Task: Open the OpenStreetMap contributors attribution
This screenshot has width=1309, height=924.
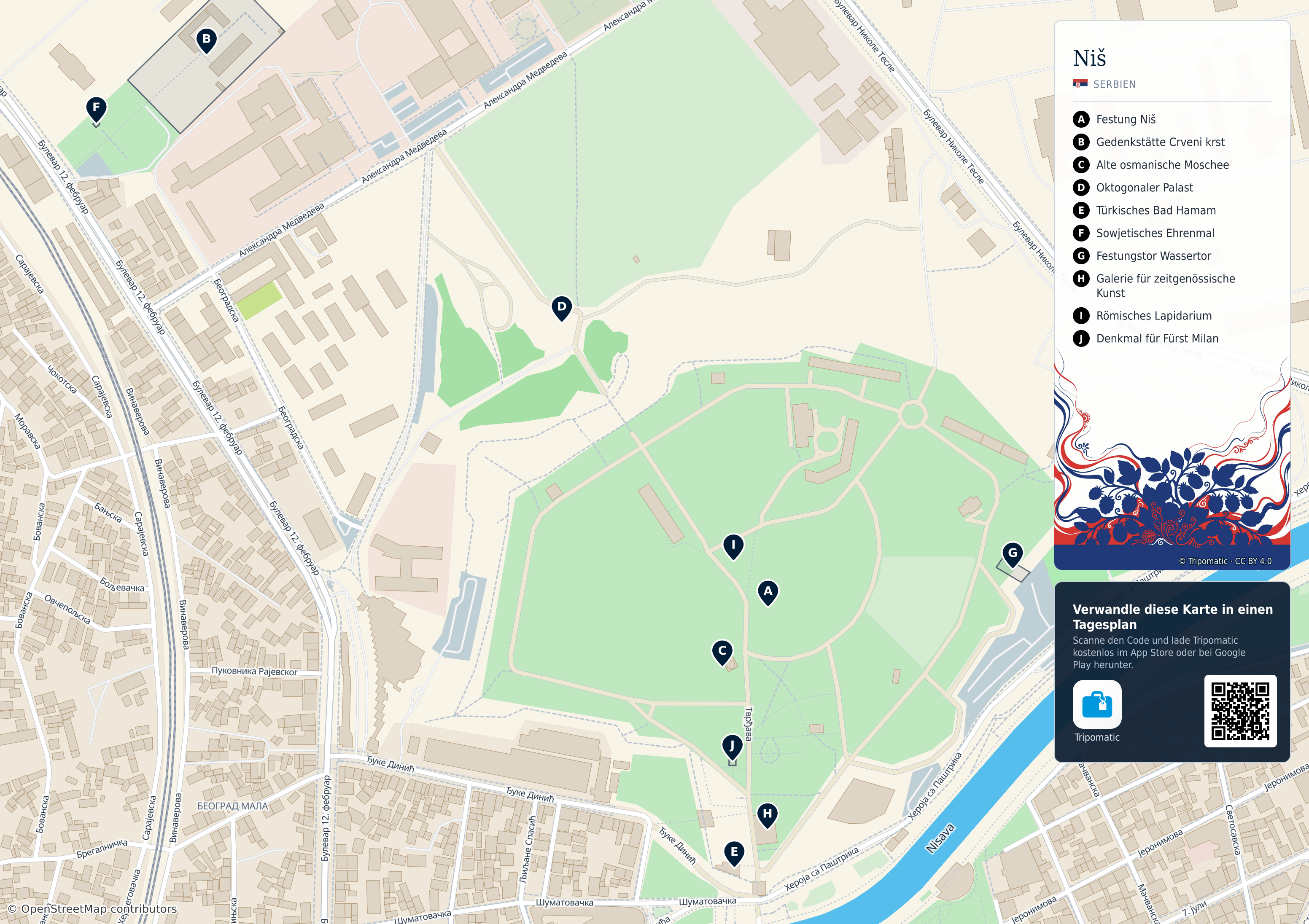Action: 92,908
